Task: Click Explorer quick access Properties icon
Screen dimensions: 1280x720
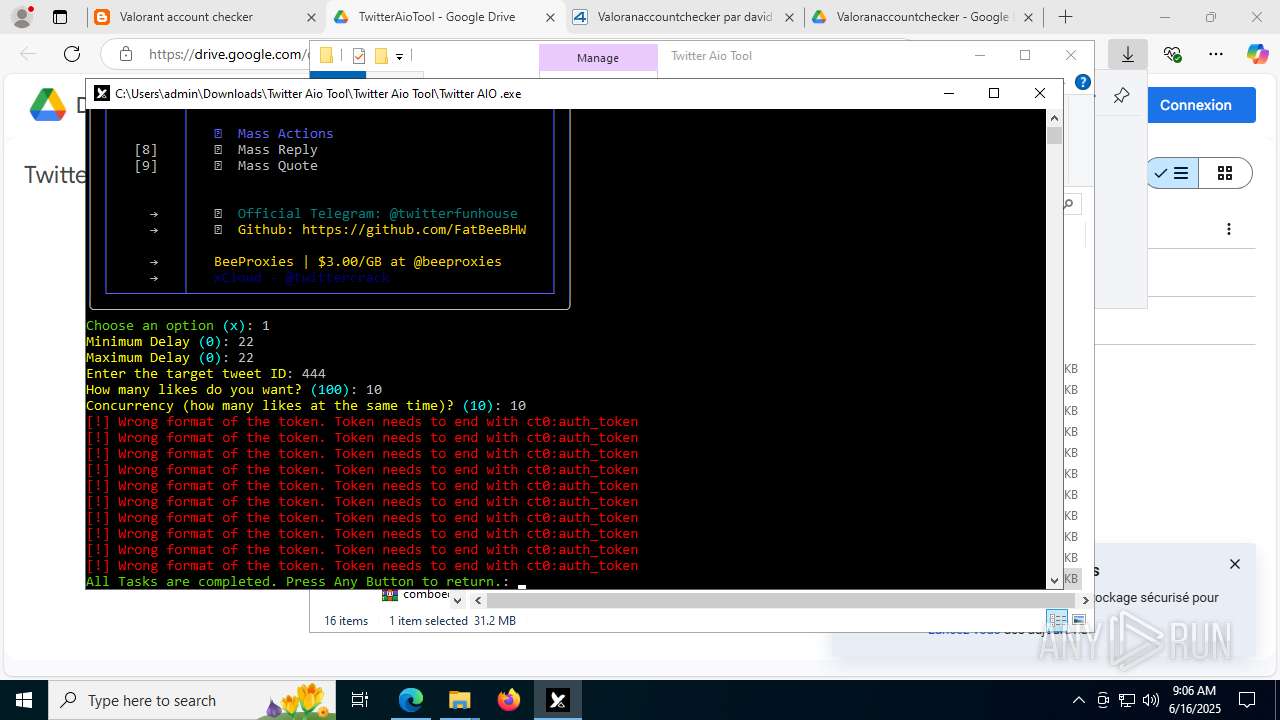Action: (359, 56)
